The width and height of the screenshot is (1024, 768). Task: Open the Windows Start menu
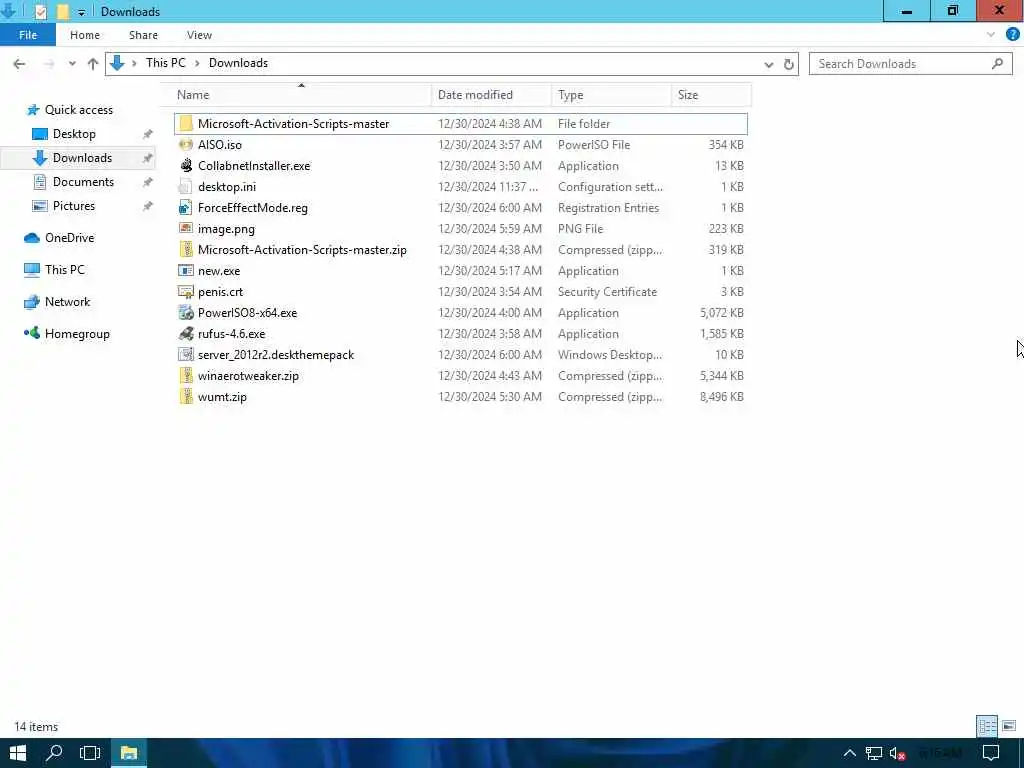(18, 753)
